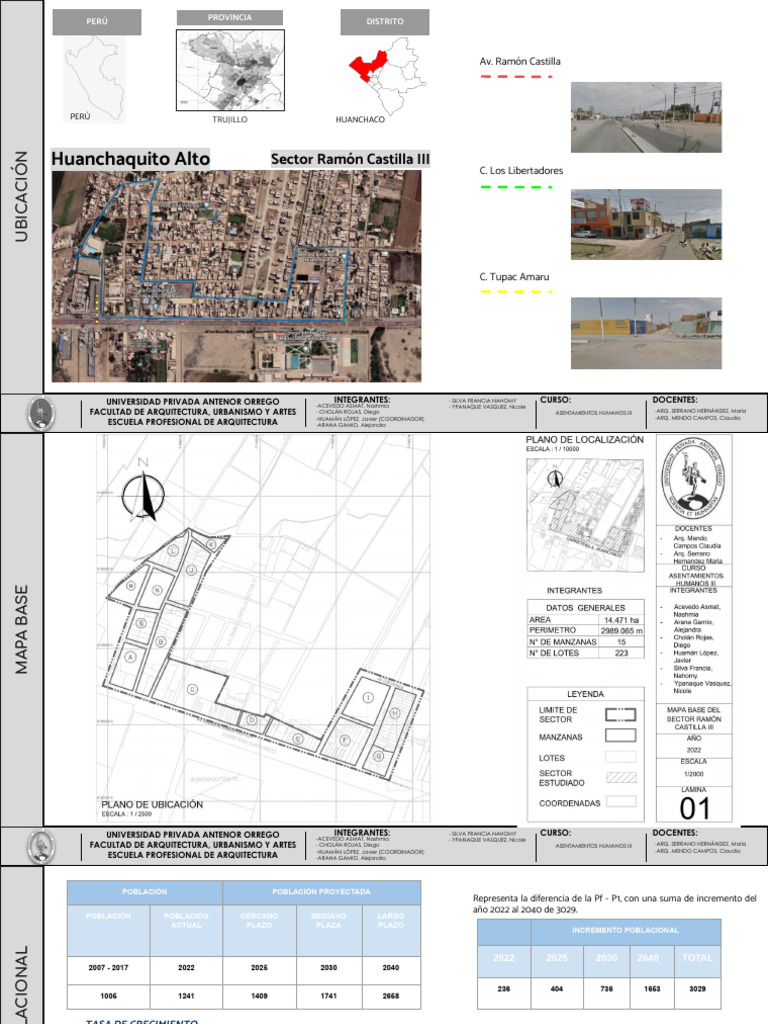Click the hatched Sector Estudiado legend swatch
Screen dimensions: 768x1024
[620, 777]
